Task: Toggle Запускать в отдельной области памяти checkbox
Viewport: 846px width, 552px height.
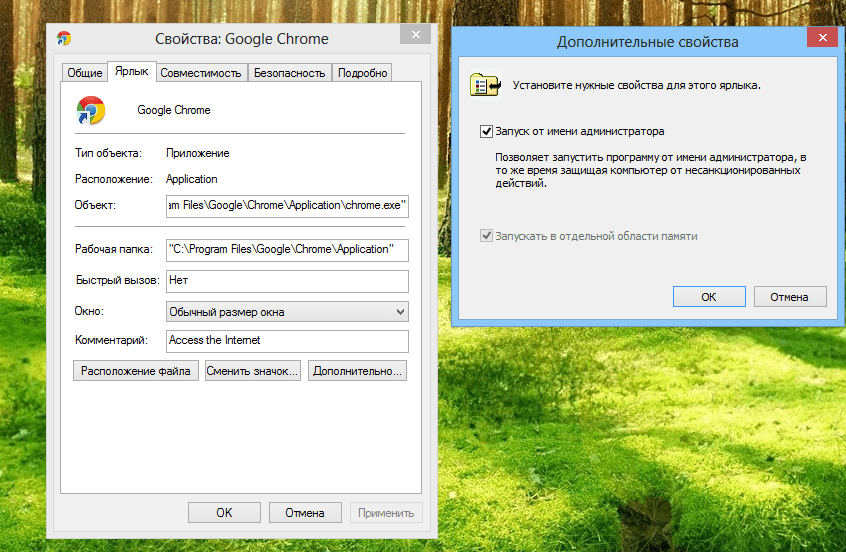Action: coord(487,236)
